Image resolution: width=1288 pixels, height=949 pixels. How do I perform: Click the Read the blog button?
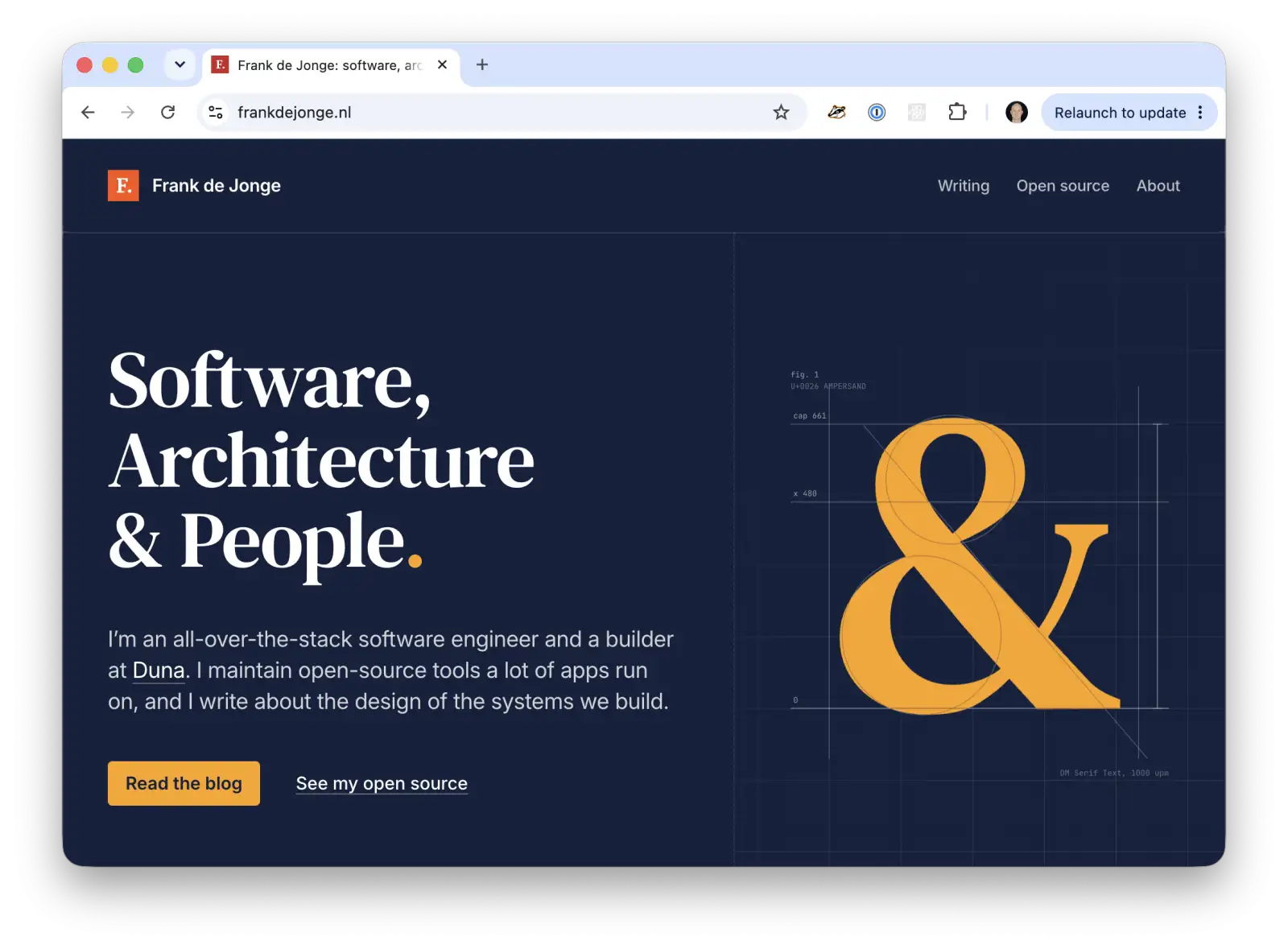click(184, 783)
